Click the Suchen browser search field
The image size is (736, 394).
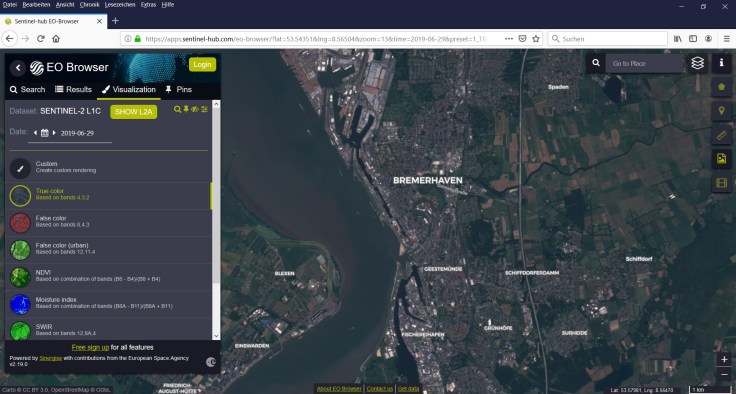(607, 39)
